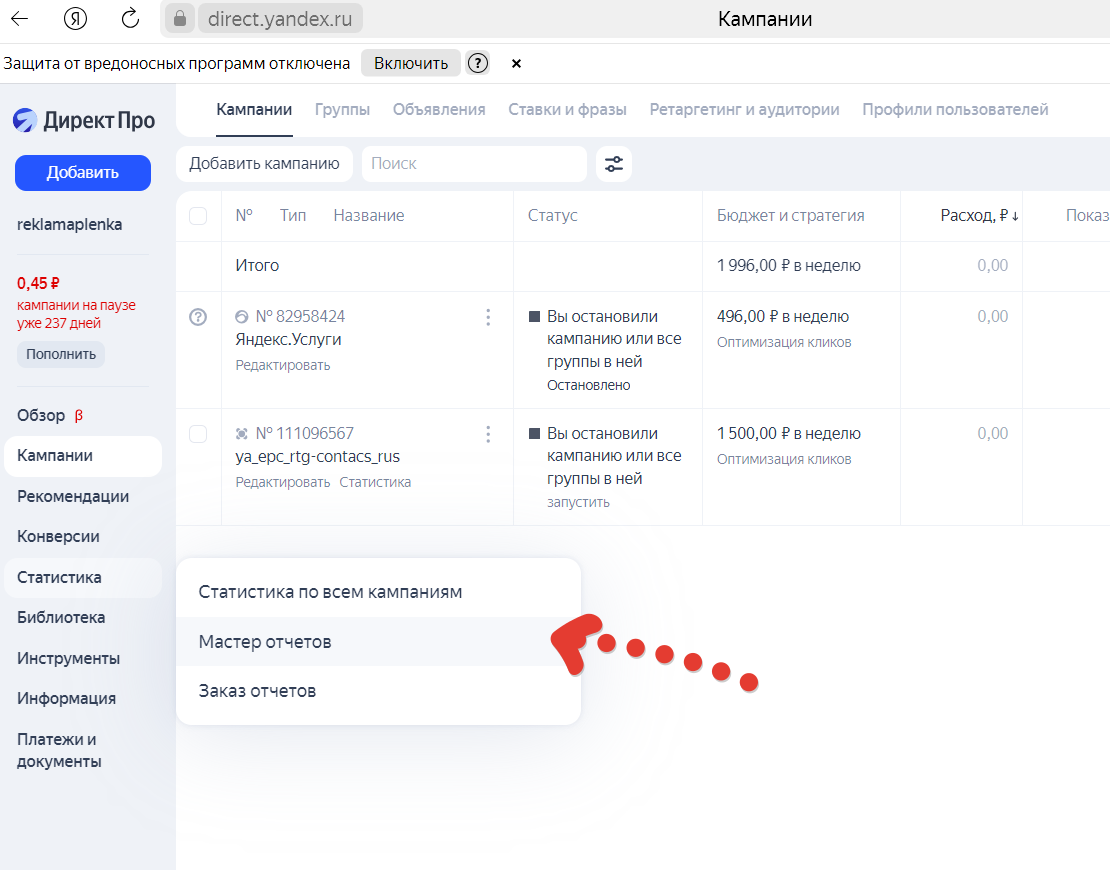Click campaign type icon for № 82958424

coord(241,317)
